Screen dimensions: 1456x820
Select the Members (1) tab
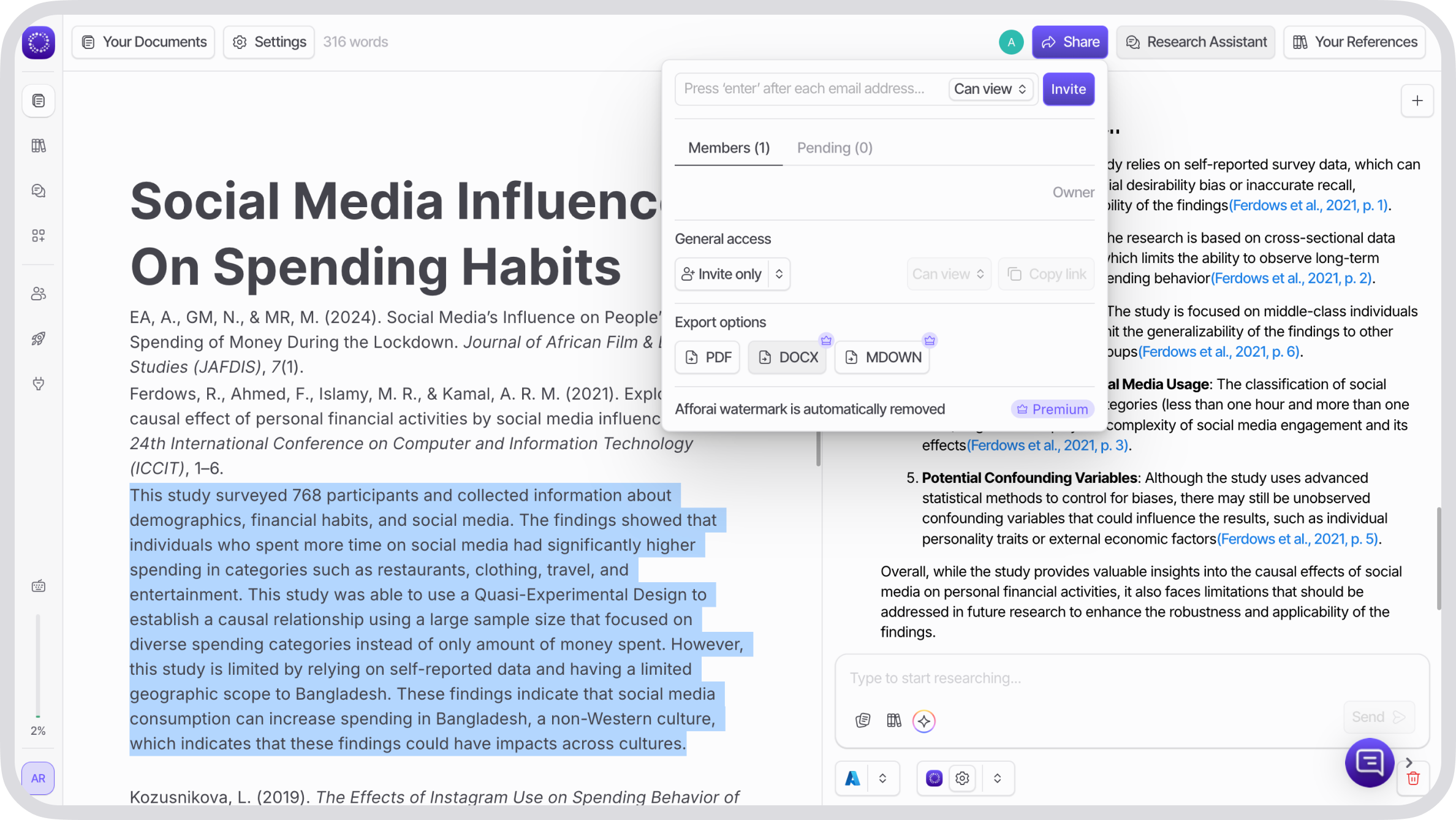tap(728, 148)
